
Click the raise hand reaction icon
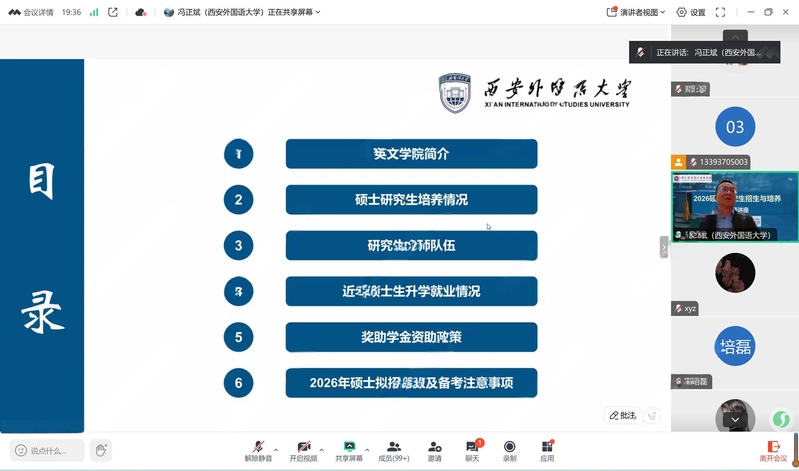(100, 450)
